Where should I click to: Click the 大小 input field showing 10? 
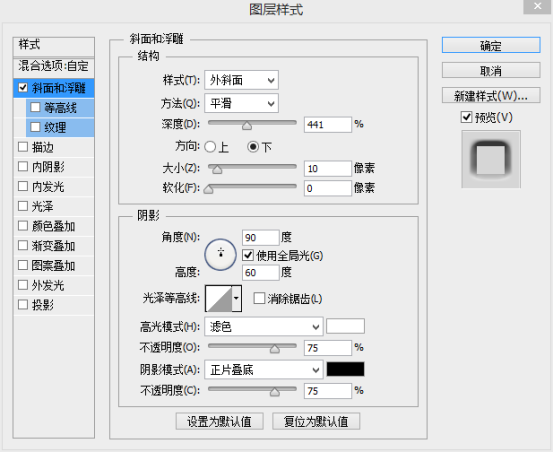(328, 169)
